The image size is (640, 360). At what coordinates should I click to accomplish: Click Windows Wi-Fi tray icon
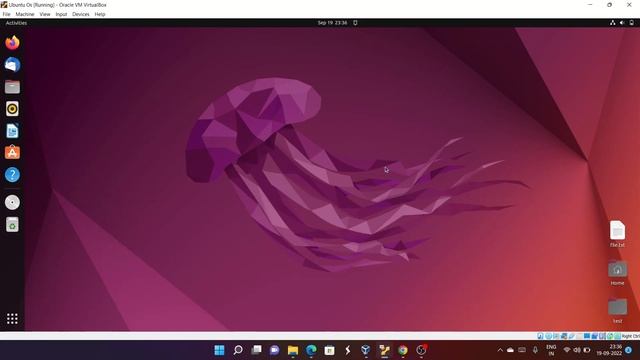click(567, 350)
